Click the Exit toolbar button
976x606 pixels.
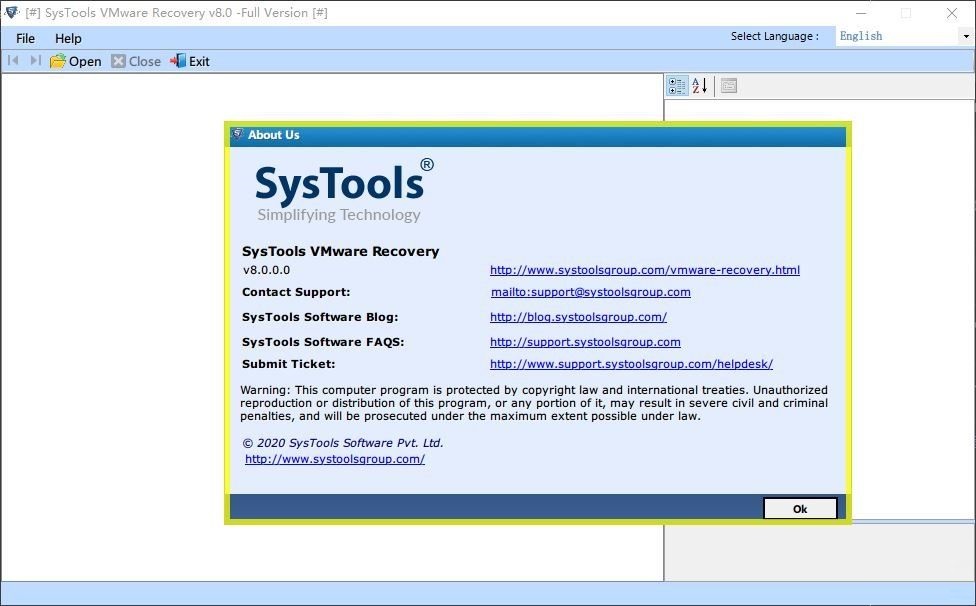(190, 61)
